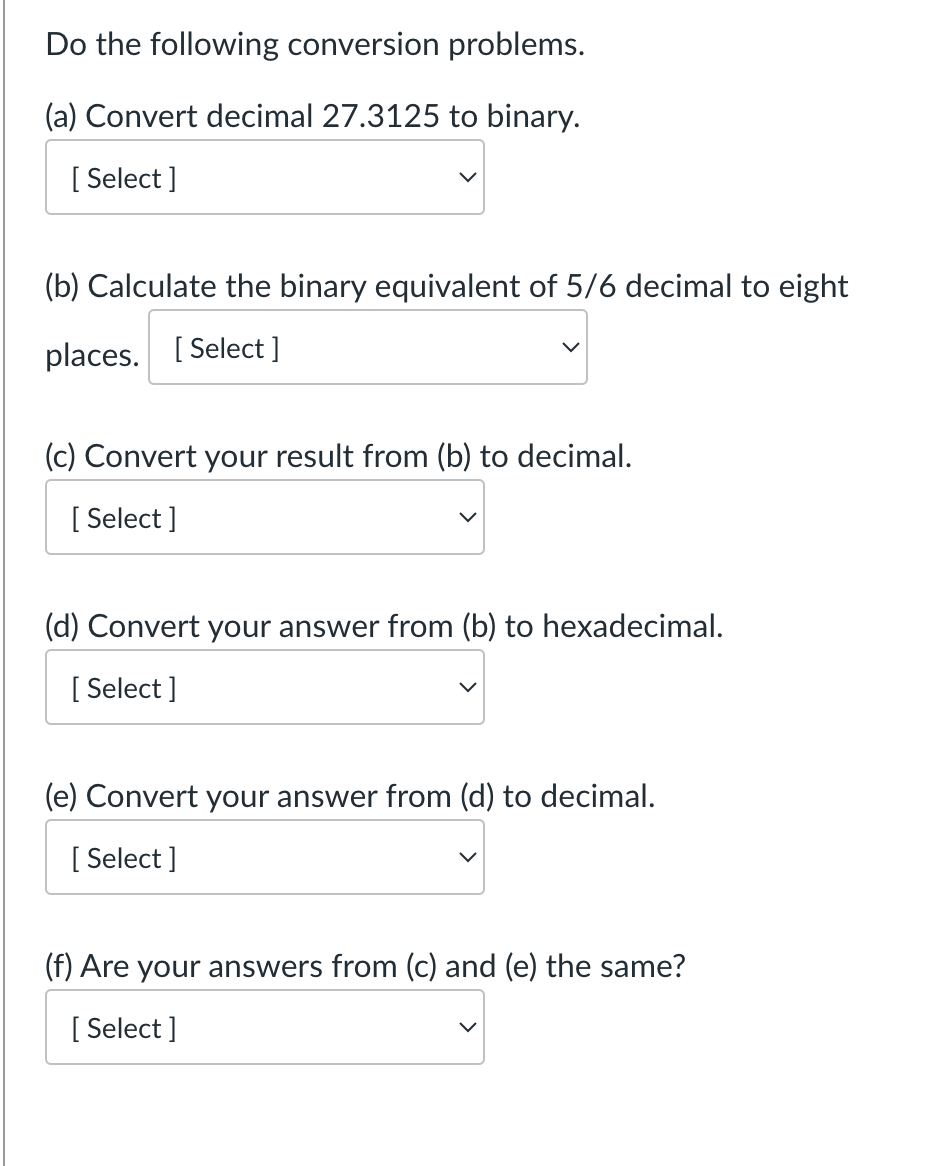Open the answer dropdown for part (c)
The width and height of the screenshot is (934, 1166).
click(x=265, y=517)
